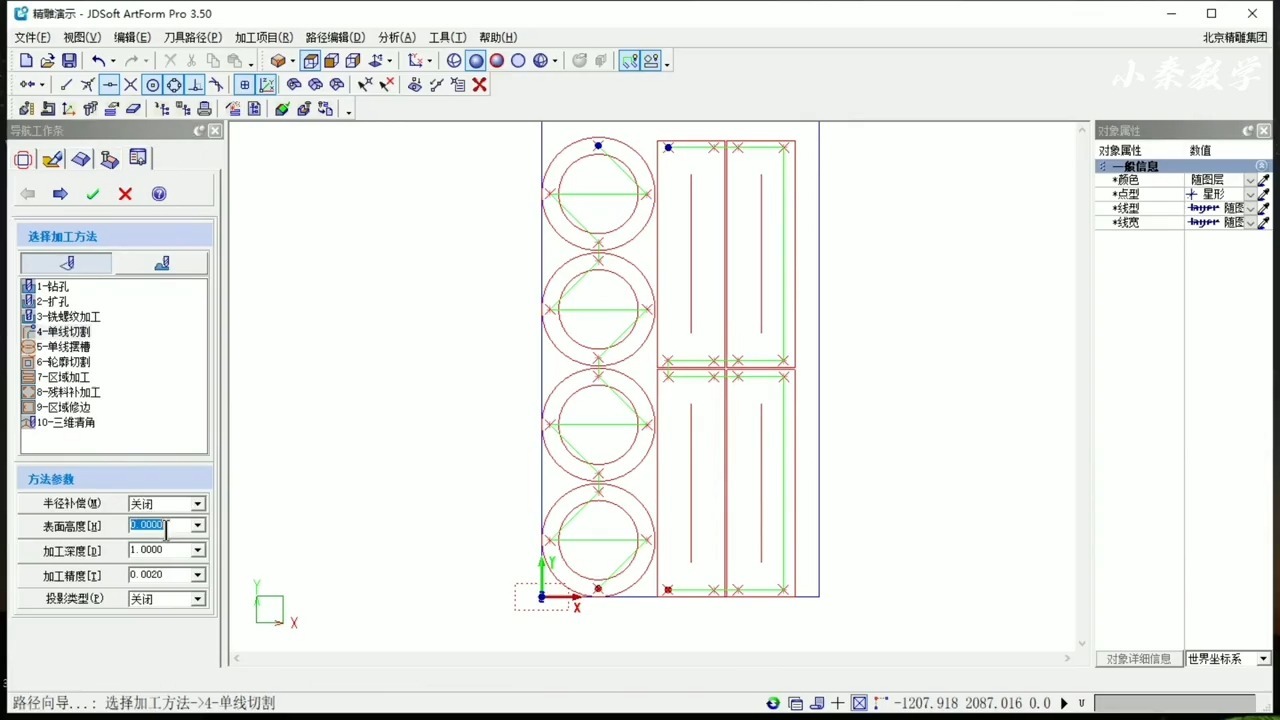Click the red X delete icon in snap toolbar
This screenshot has width=1280, height=720.
[x=480, y=85]
